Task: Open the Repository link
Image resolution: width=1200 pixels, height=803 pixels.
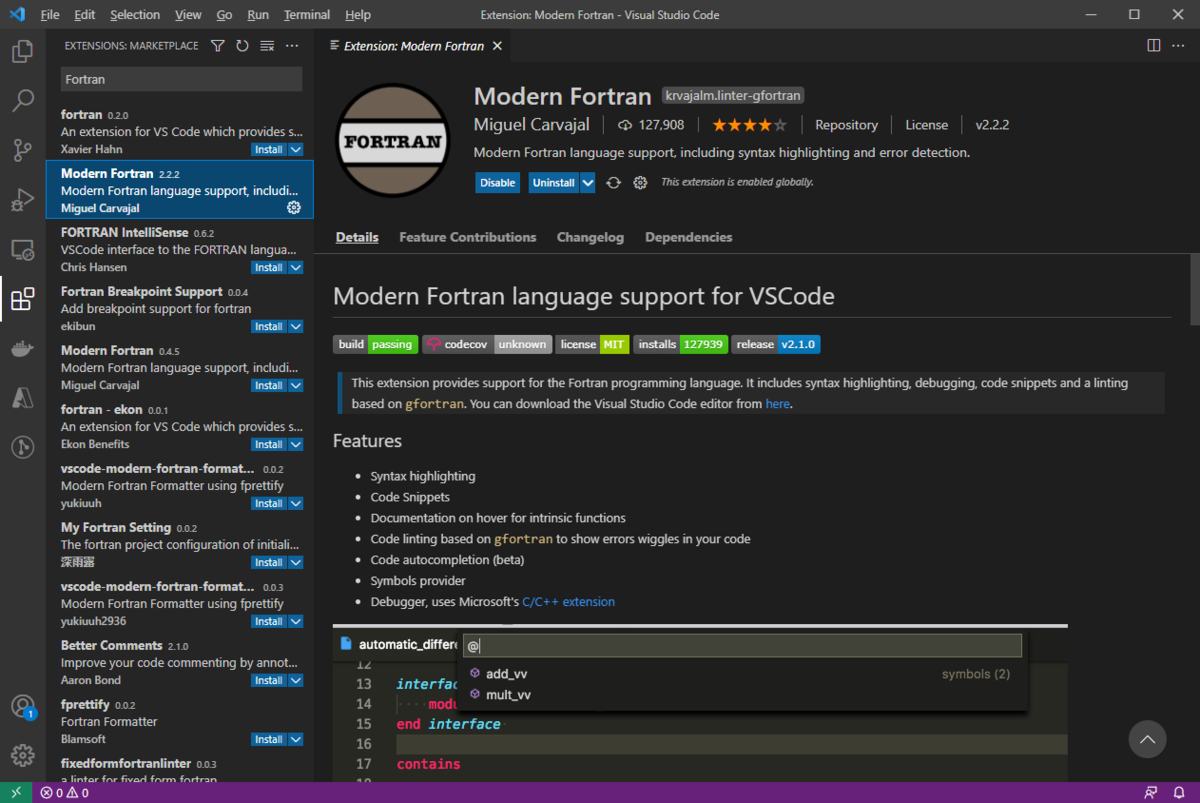Action: pyautogui.click(x=846, y=125)
